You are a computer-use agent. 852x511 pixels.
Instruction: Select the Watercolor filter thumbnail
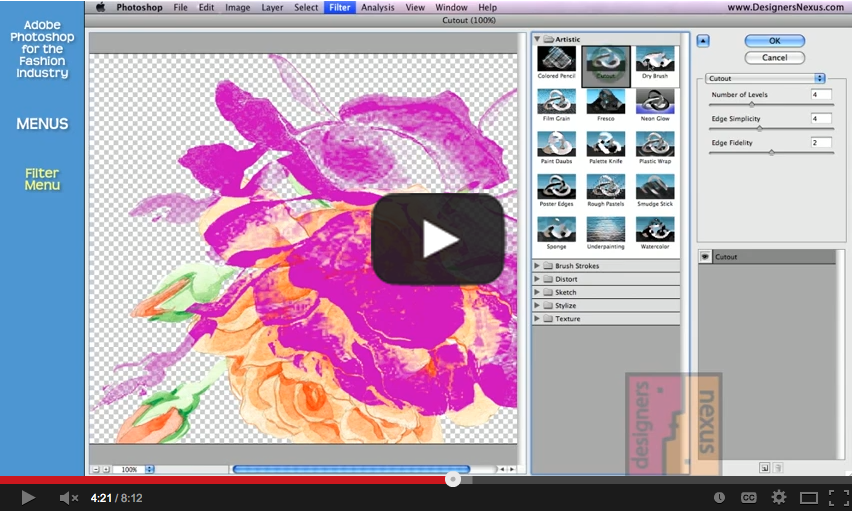(655, 229)
